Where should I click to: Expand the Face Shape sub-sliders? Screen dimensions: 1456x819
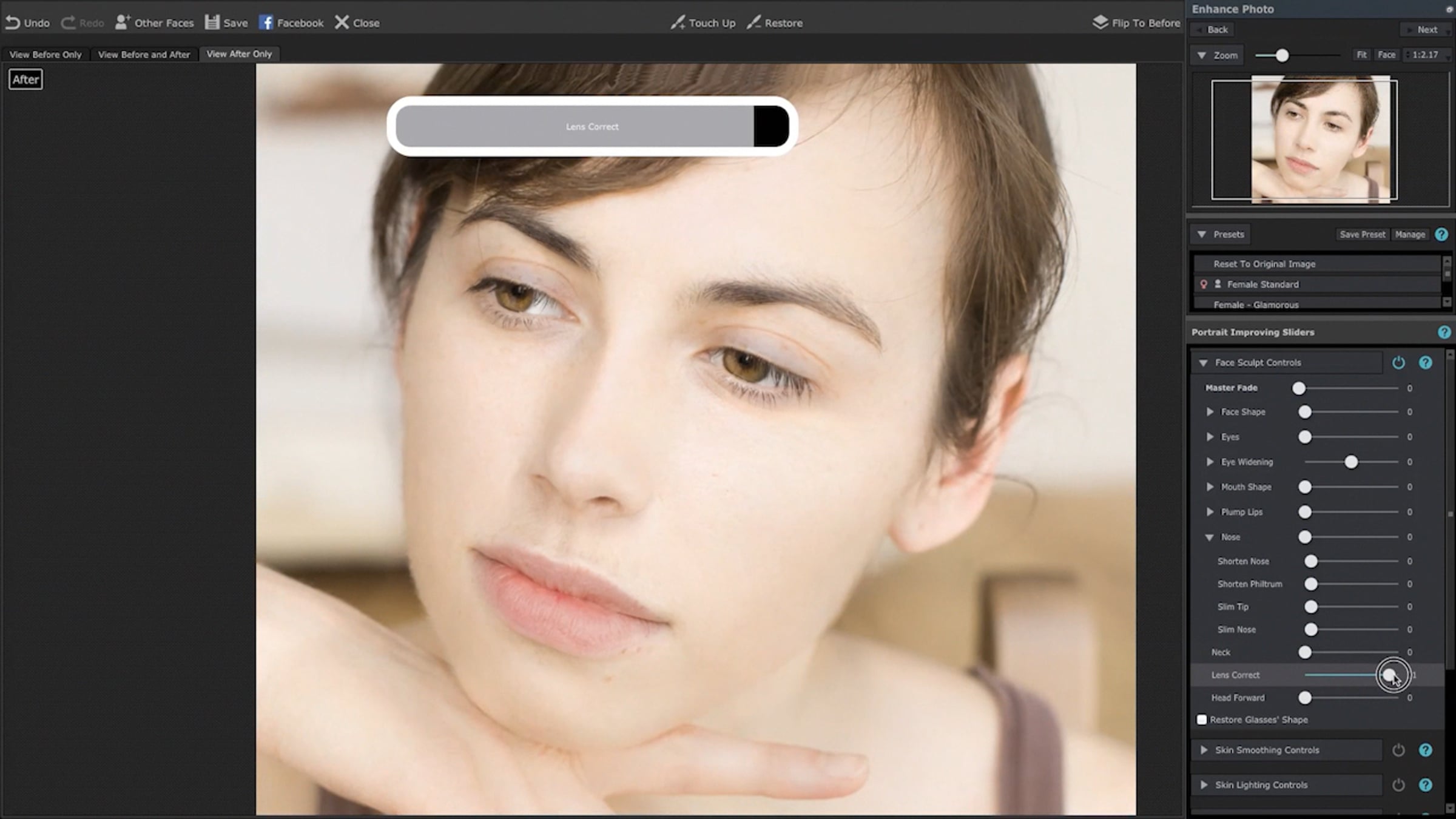(1210, 412)
